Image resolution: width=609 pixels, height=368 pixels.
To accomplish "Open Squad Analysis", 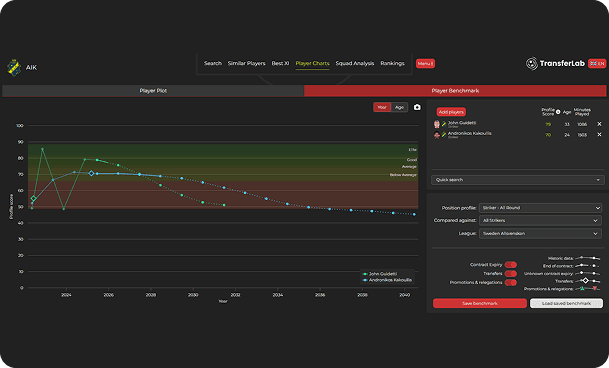I will (x=355, y=63).
